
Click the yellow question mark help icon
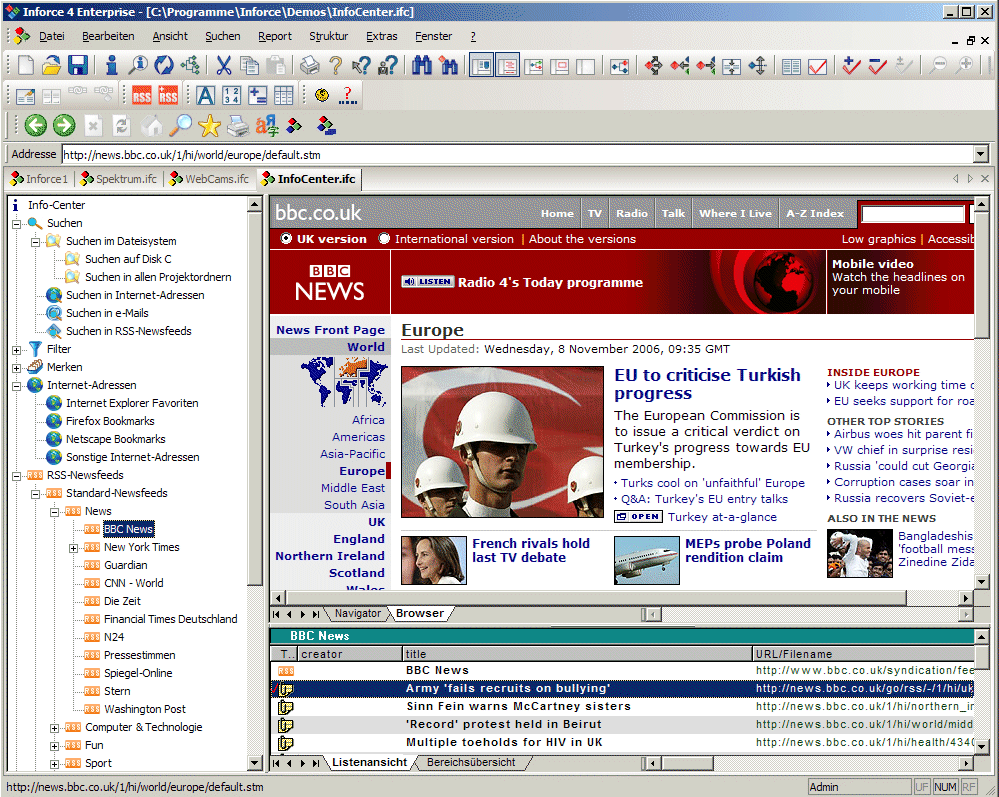click(335, 65)
